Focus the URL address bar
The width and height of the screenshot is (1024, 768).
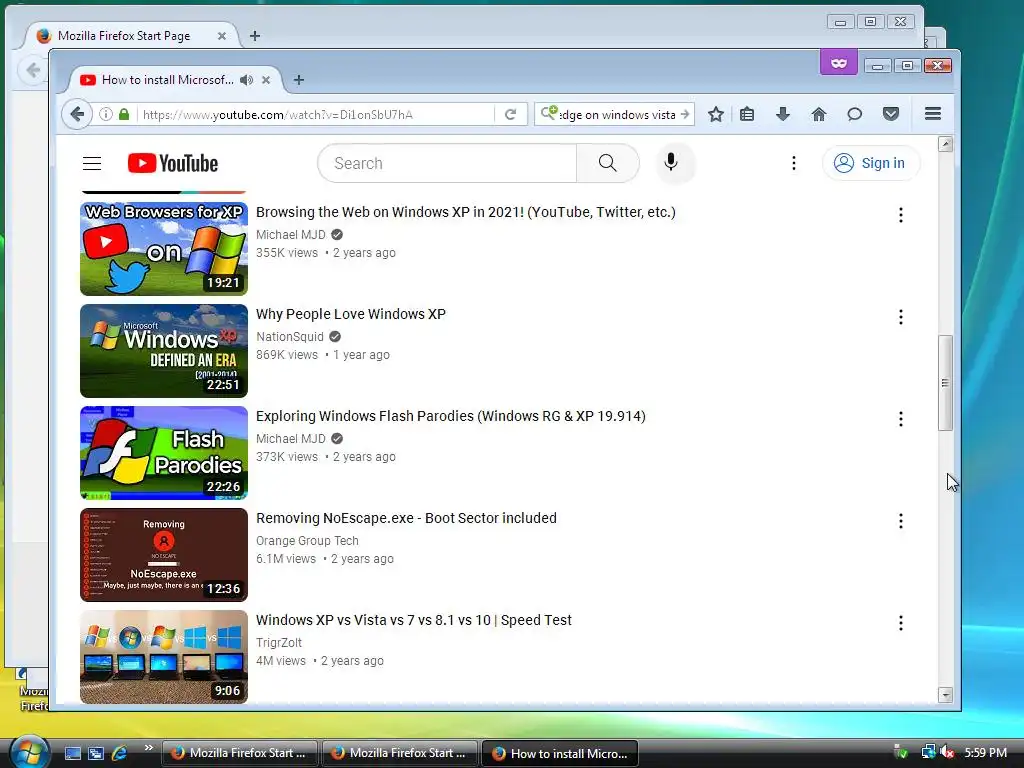tap(317, 115)
